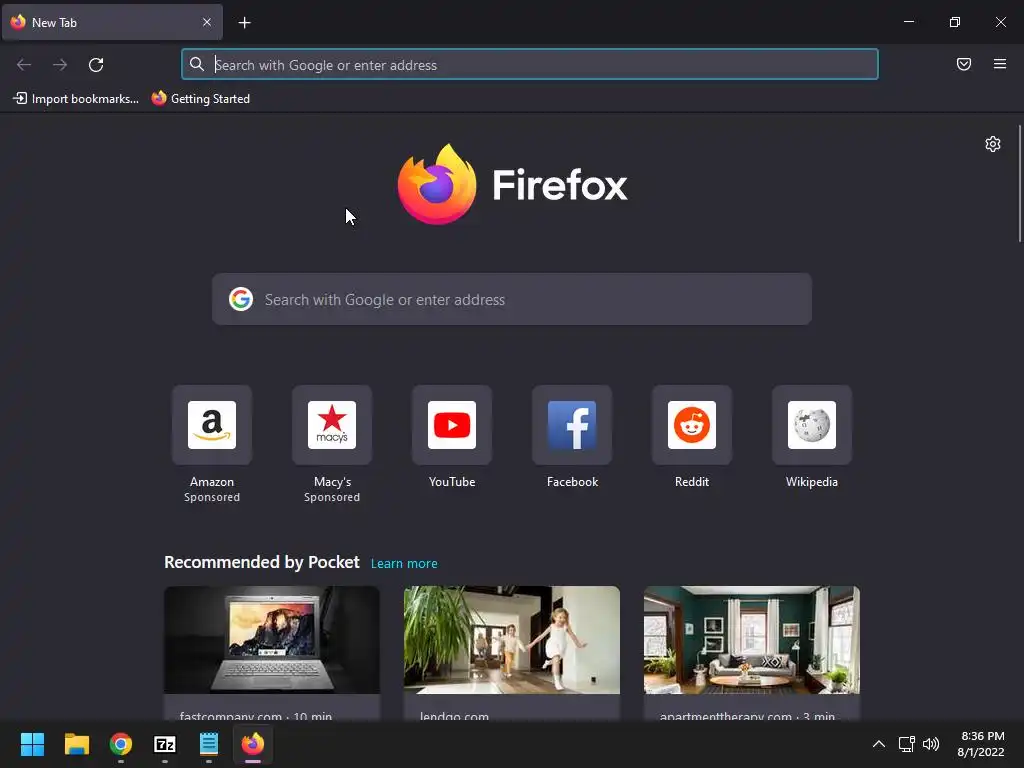Viewport: 1024px width, 768px height.
Task: Click the page vertical scrollbar
Action: click(x=1020, y=184)
